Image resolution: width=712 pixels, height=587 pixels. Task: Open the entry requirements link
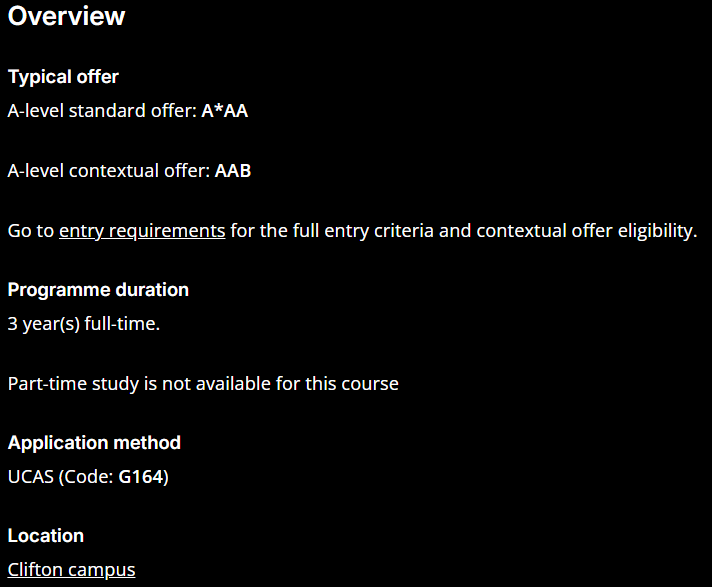[x=142, y=231]
